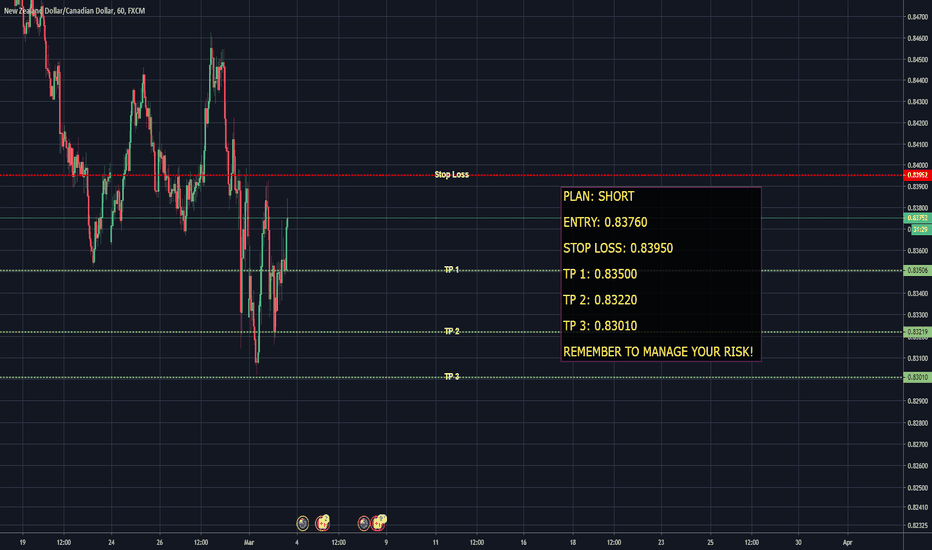Click the red 0.83952 stop loss price tag
Viewport: 932px width, 550px height.
point(917,175)
